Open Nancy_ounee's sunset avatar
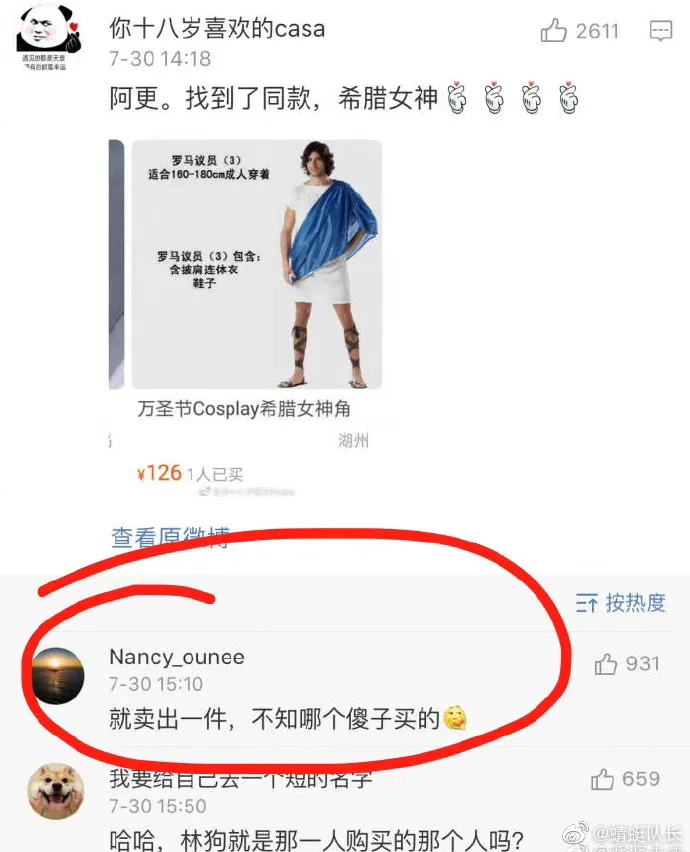The image size is (690, 852). tap(58, 676)
